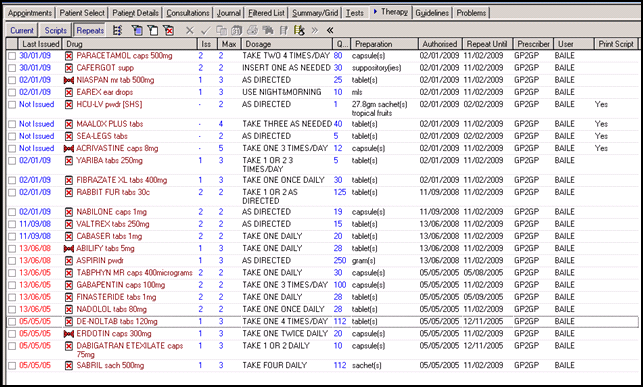
Task: Expand toolbar with grey double right chevron
Action: pos(315,30)
